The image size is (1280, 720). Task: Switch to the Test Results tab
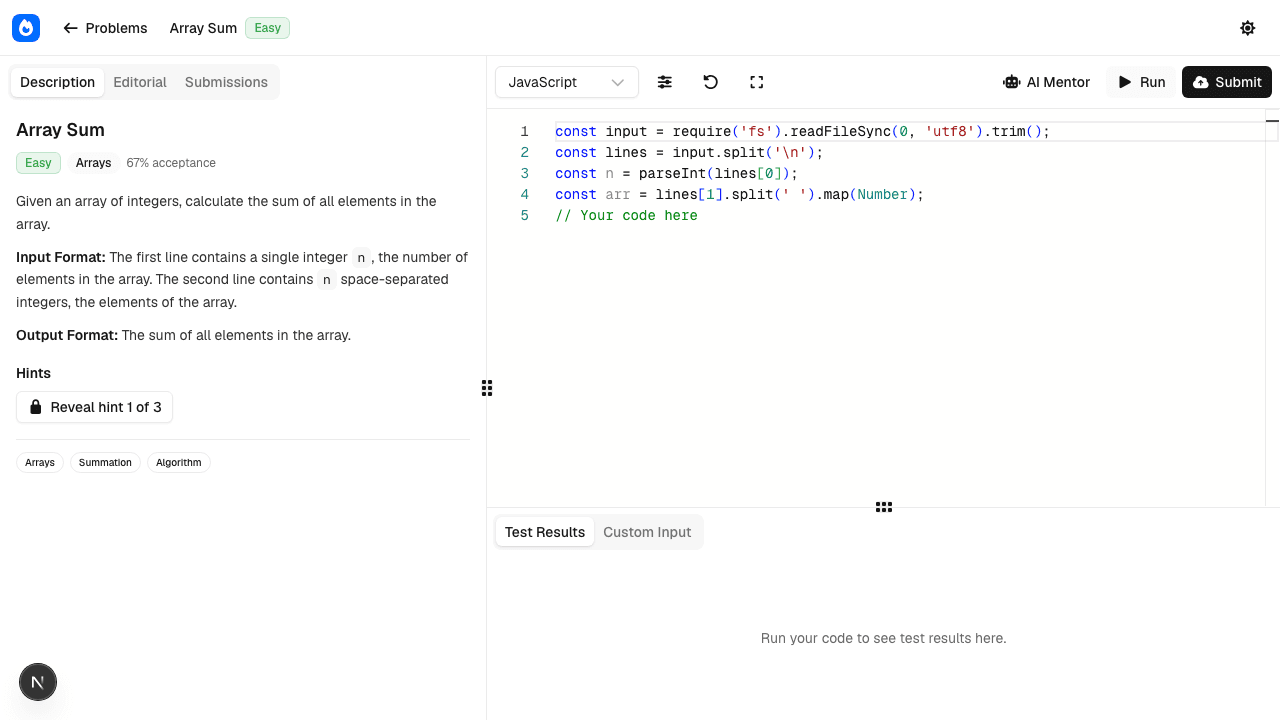[x=545, y=532]
